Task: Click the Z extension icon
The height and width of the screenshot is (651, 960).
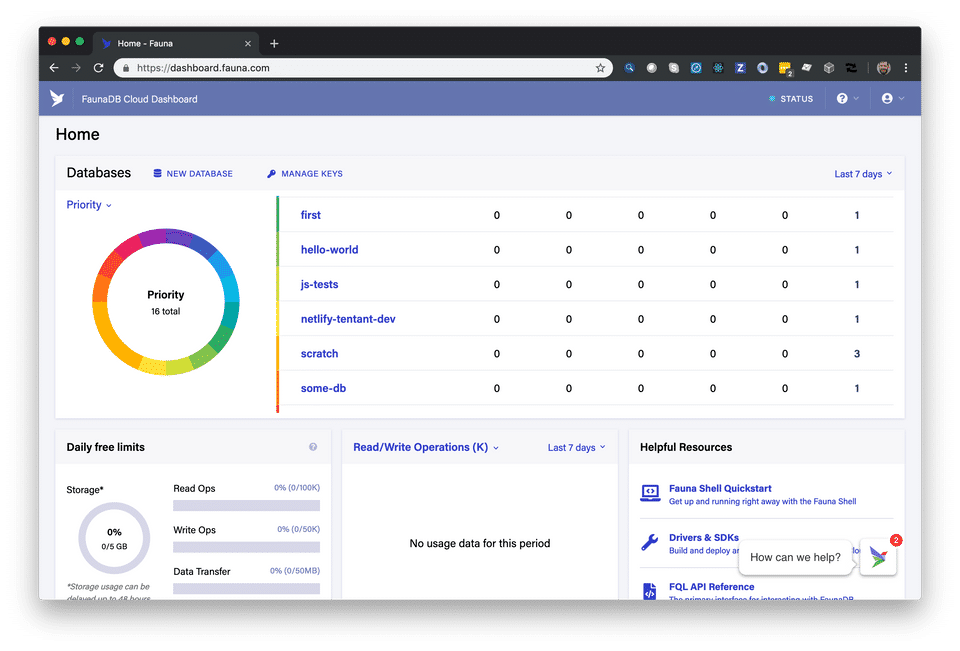Action: point(740,68)
